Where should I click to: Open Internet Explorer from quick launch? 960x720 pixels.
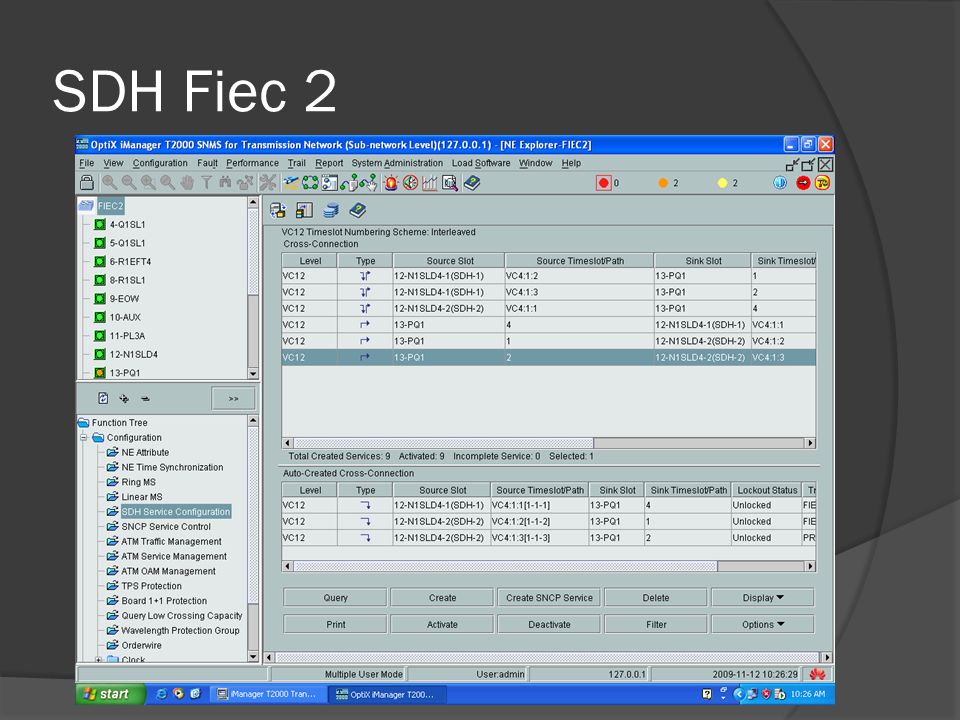point(161,694)
